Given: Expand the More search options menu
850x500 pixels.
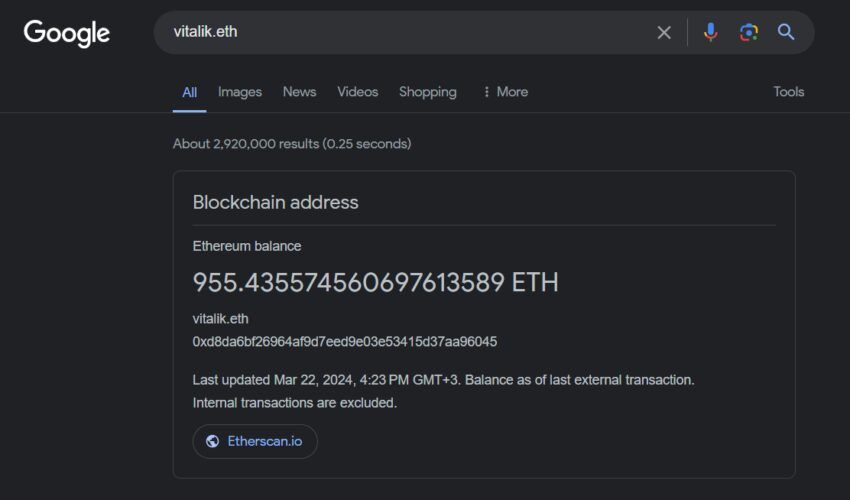Looking at the screenshot, I should pyautogui.click(x=505, y=92).
